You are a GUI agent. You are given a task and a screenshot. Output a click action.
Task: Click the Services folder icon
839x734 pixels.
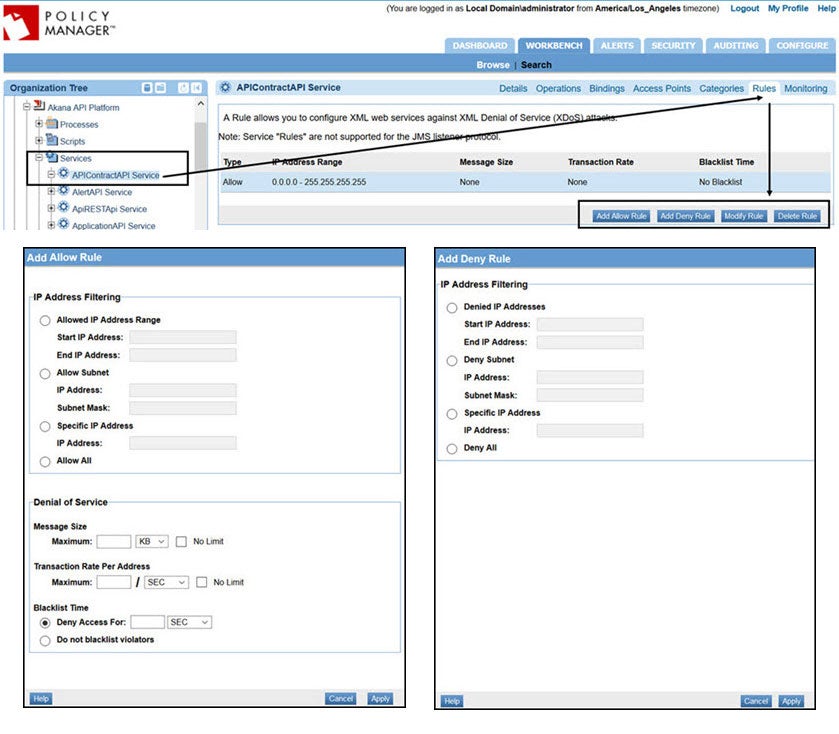click(51, 157)
